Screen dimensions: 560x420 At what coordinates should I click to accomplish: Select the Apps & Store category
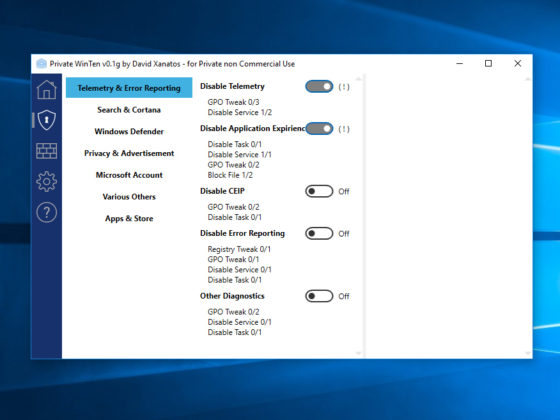[129, 219]
